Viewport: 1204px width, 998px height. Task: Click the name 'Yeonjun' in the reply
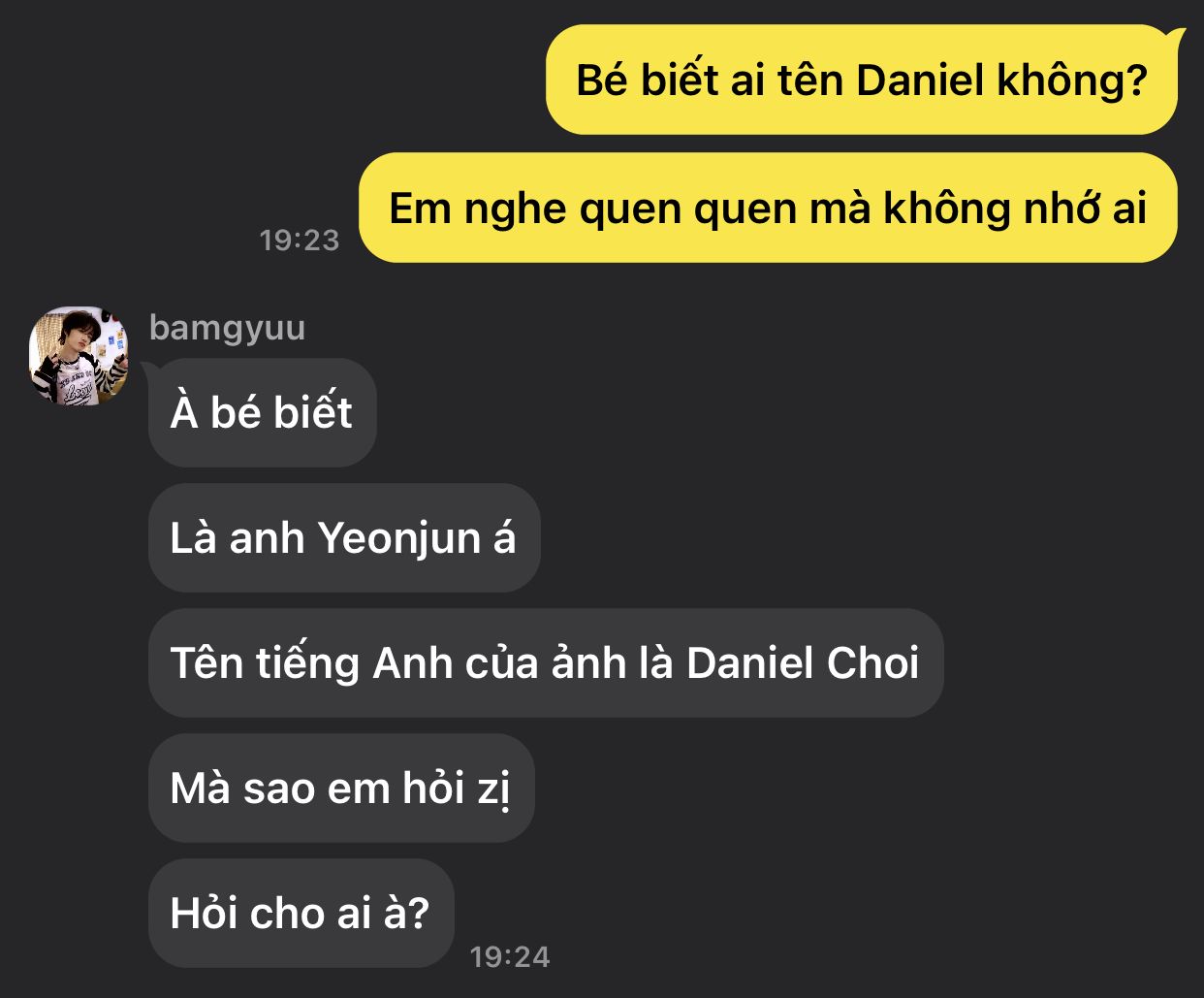399,539
